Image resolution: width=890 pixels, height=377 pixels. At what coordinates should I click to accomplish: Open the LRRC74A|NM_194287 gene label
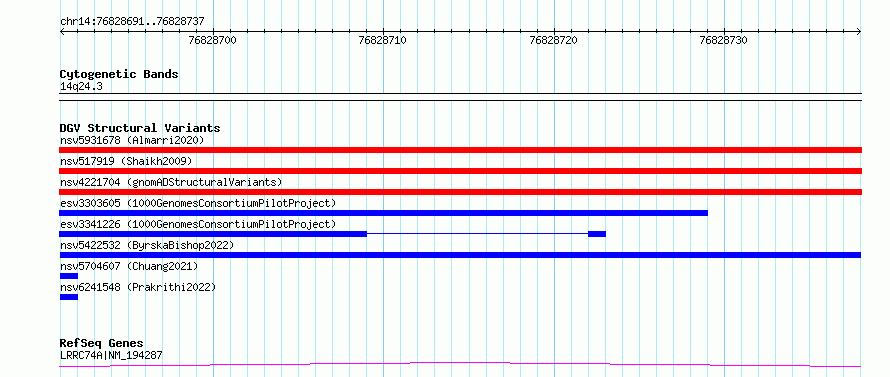tap(111, 355)
